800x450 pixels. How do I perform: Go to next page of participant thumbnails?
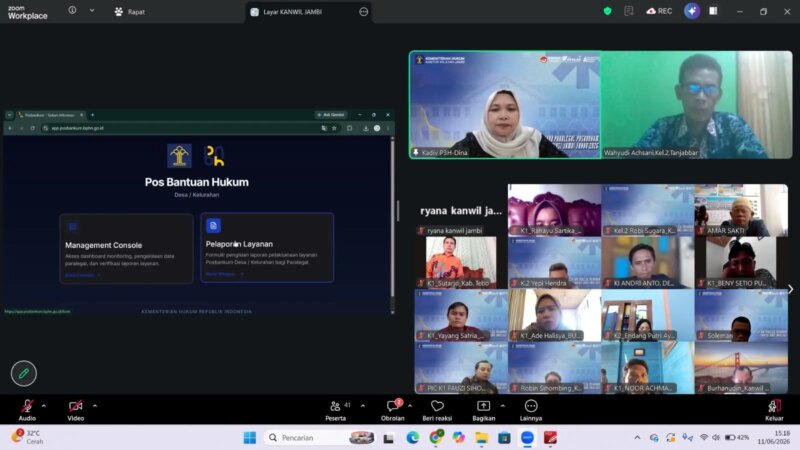click(x=790, y=289)
